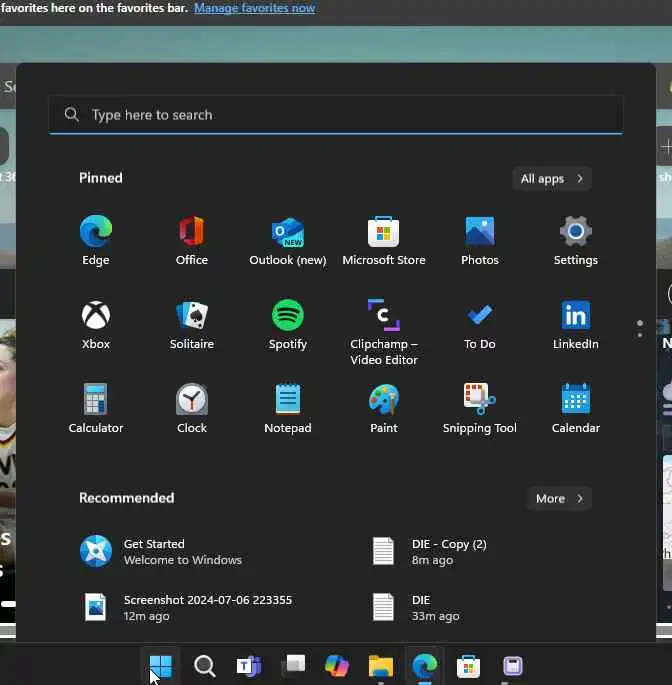Expand the All apps list
This screenshot has height=685, width=672.
click(552, 179)
